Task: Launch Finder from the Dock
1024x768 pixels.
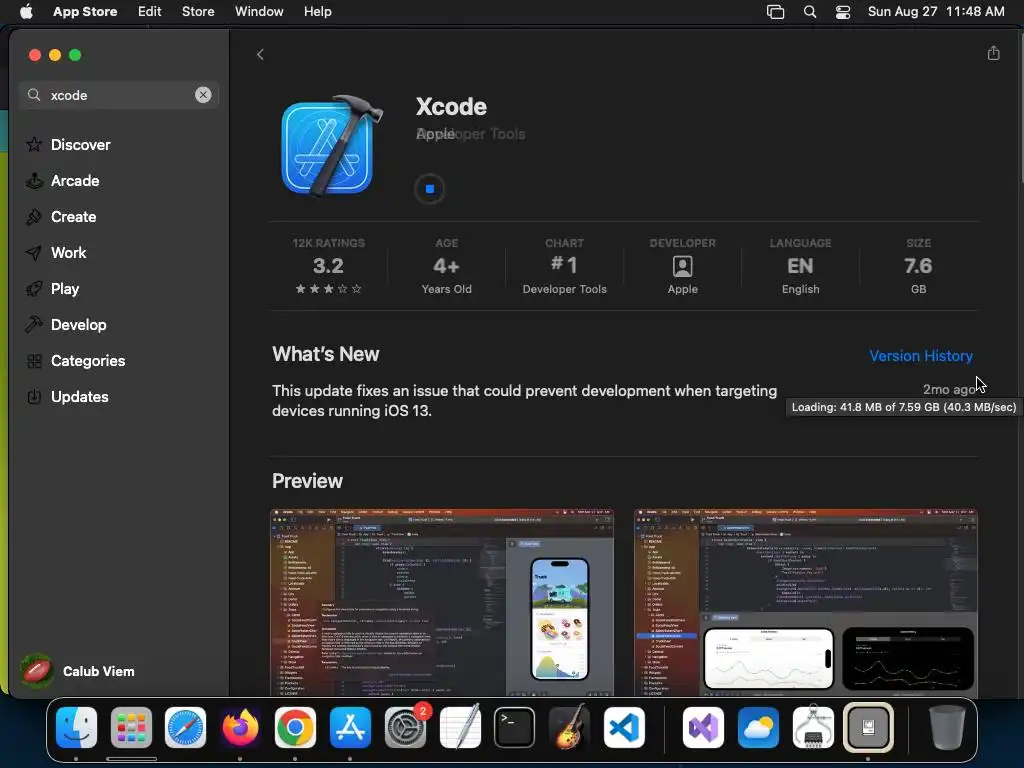Action: click(76, 727)
